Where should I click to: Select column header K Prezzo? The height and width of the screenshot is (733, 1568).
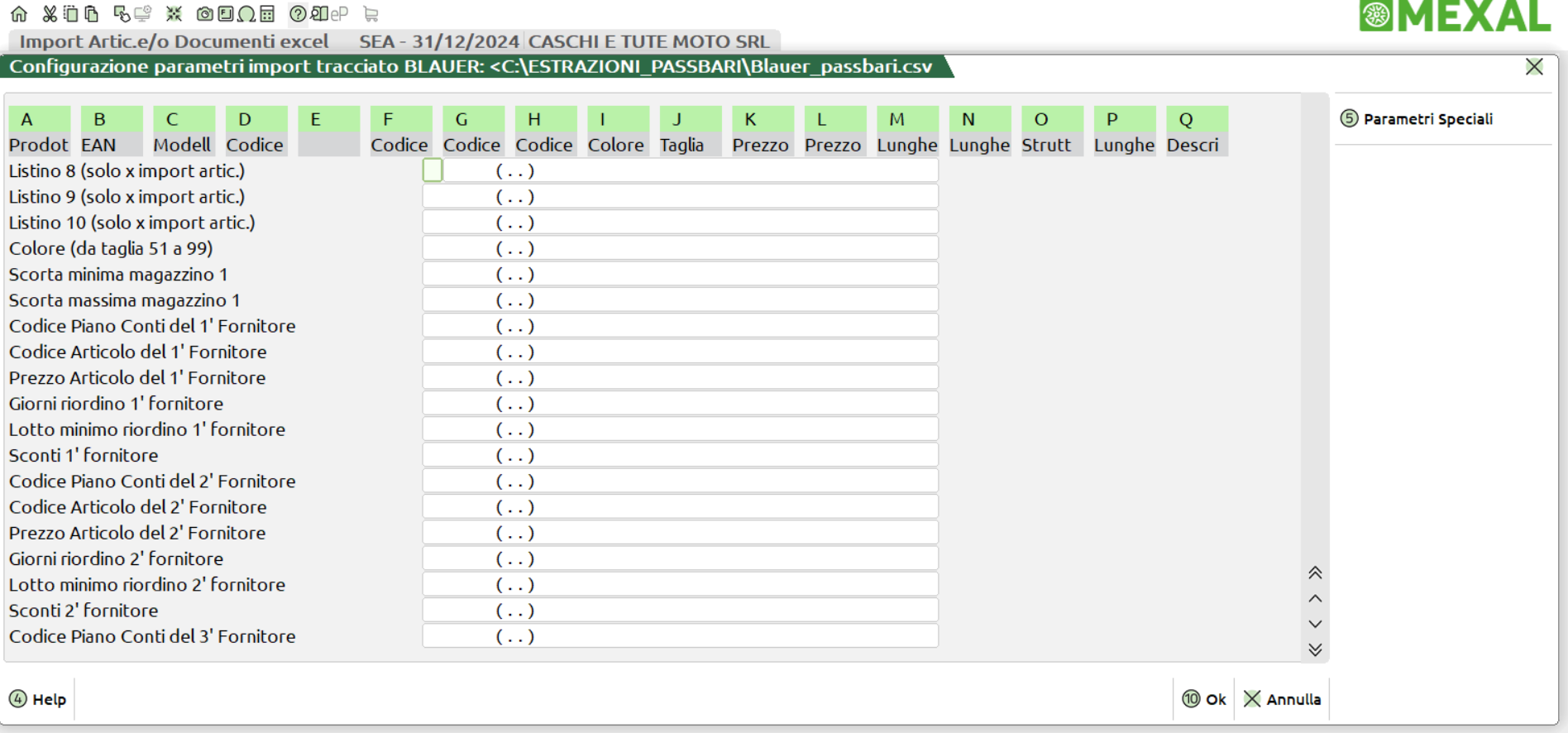coord(760,132)
